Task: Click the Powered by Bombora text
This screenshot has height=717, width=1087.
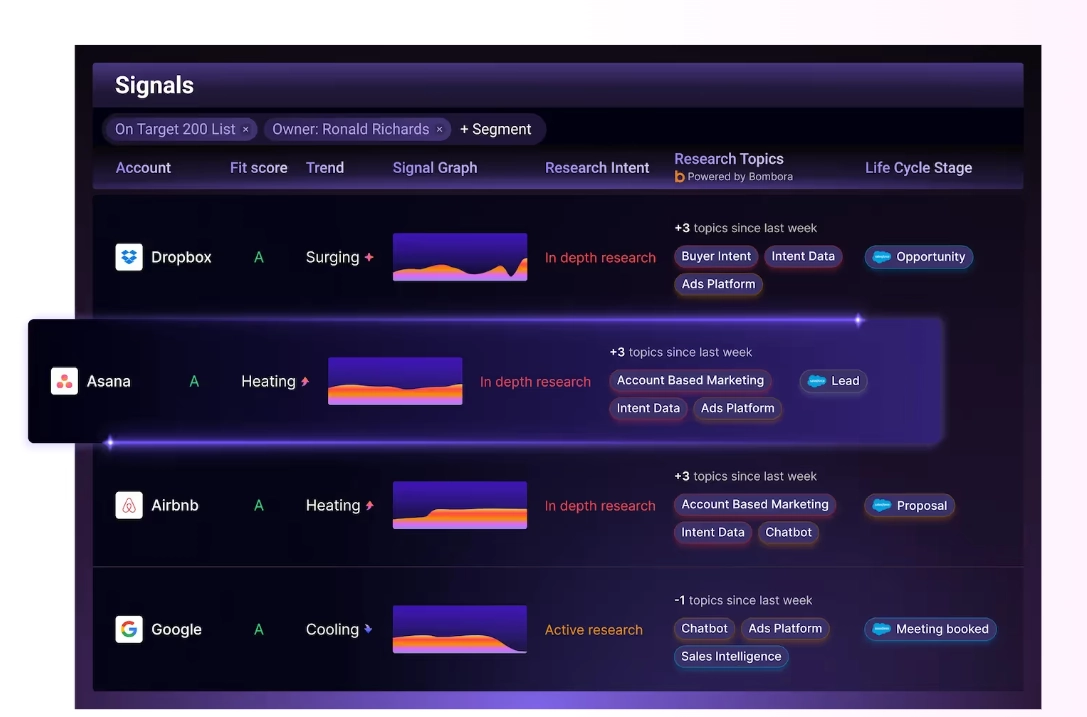Action: (740, 177)
